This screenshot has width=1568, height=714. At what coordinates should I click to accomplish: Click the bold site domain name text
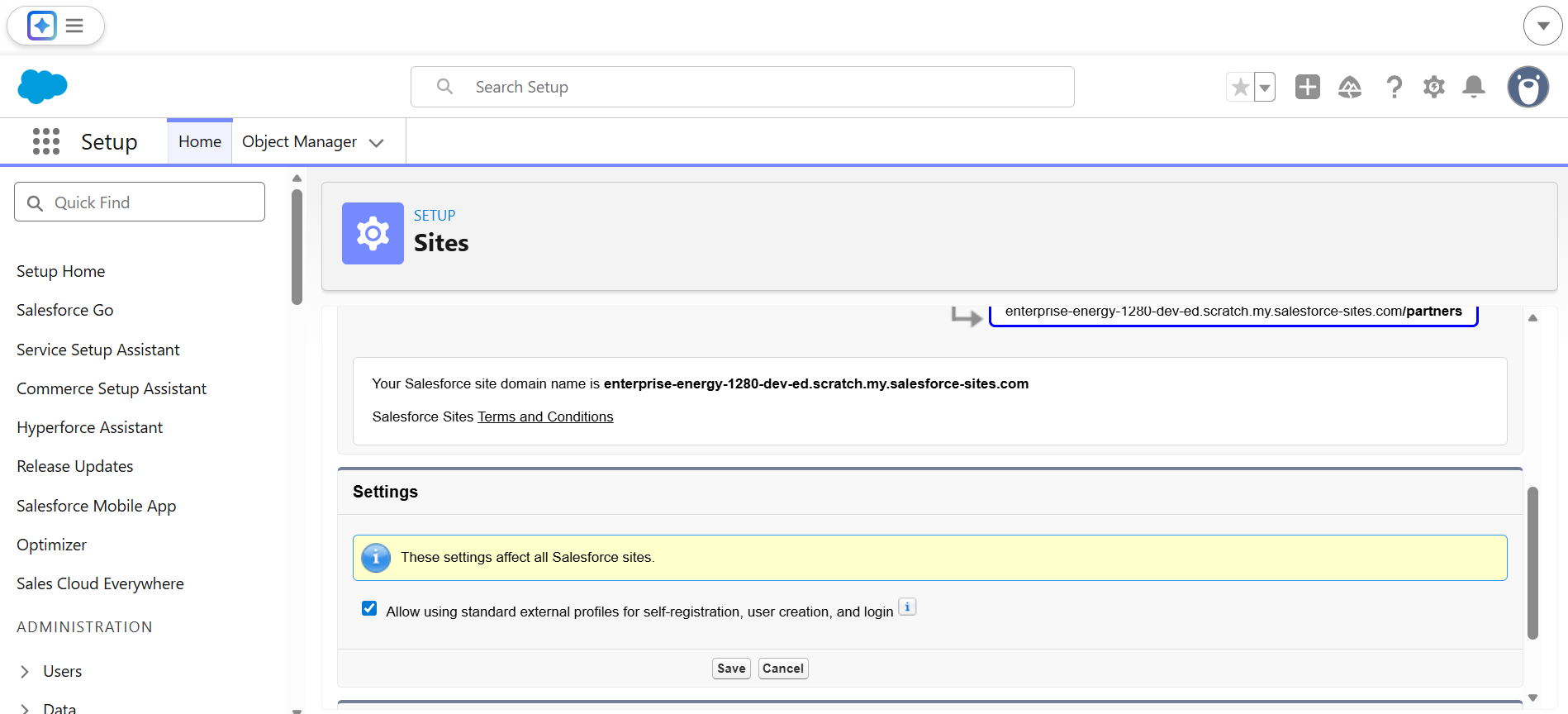[x=816, y=383]
